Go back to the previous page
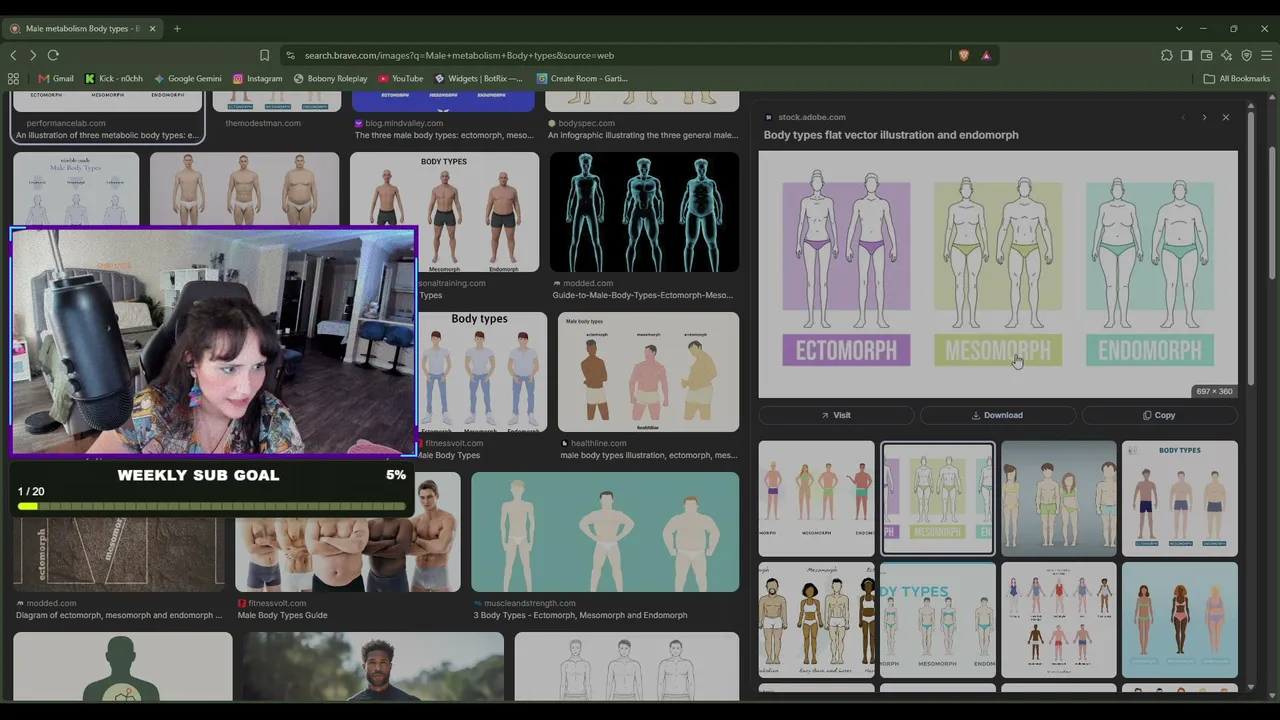The width and height of the screenshot is (1280, 720). click(x=13, y=55)
